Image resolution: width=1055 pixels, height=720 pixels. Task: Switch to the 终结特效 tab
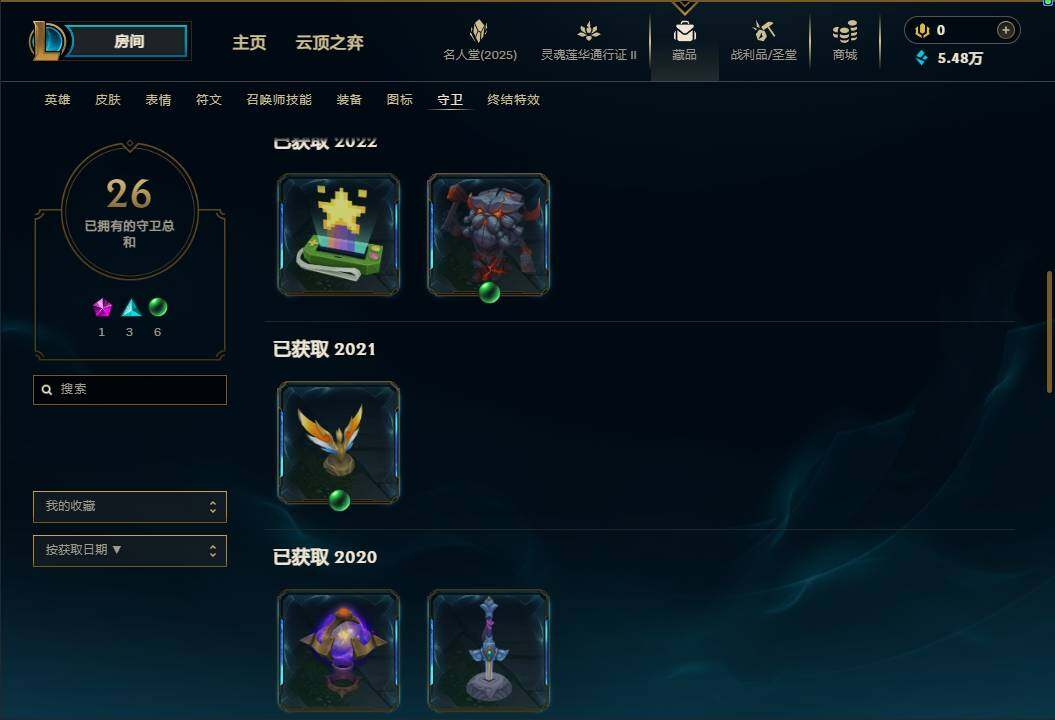(x=513, y=100)
